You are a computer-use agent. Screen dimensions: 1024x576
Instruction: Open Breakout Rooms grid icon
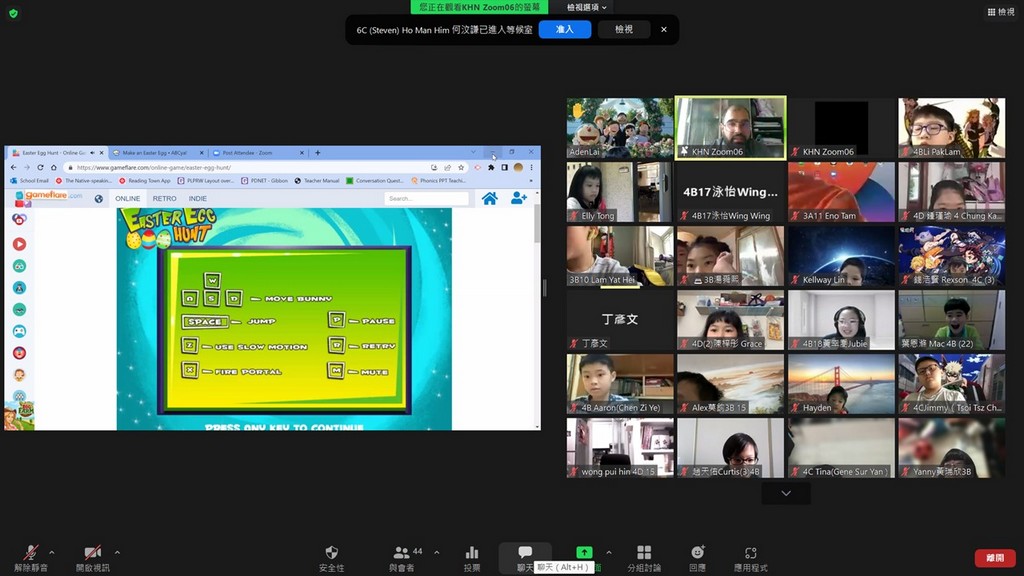644,552
